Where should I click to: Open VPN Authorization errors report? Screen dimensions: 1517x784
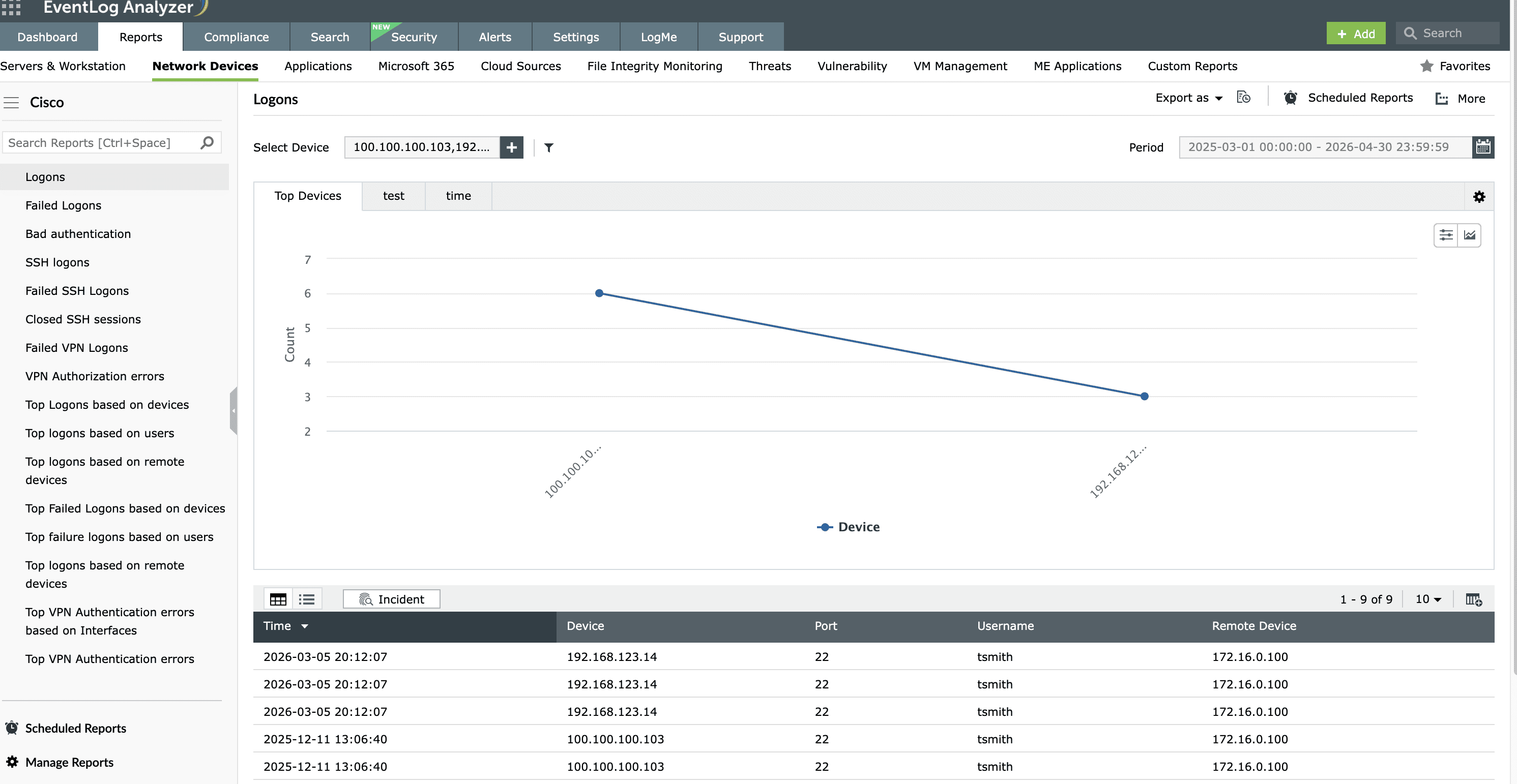click(95, 376)
